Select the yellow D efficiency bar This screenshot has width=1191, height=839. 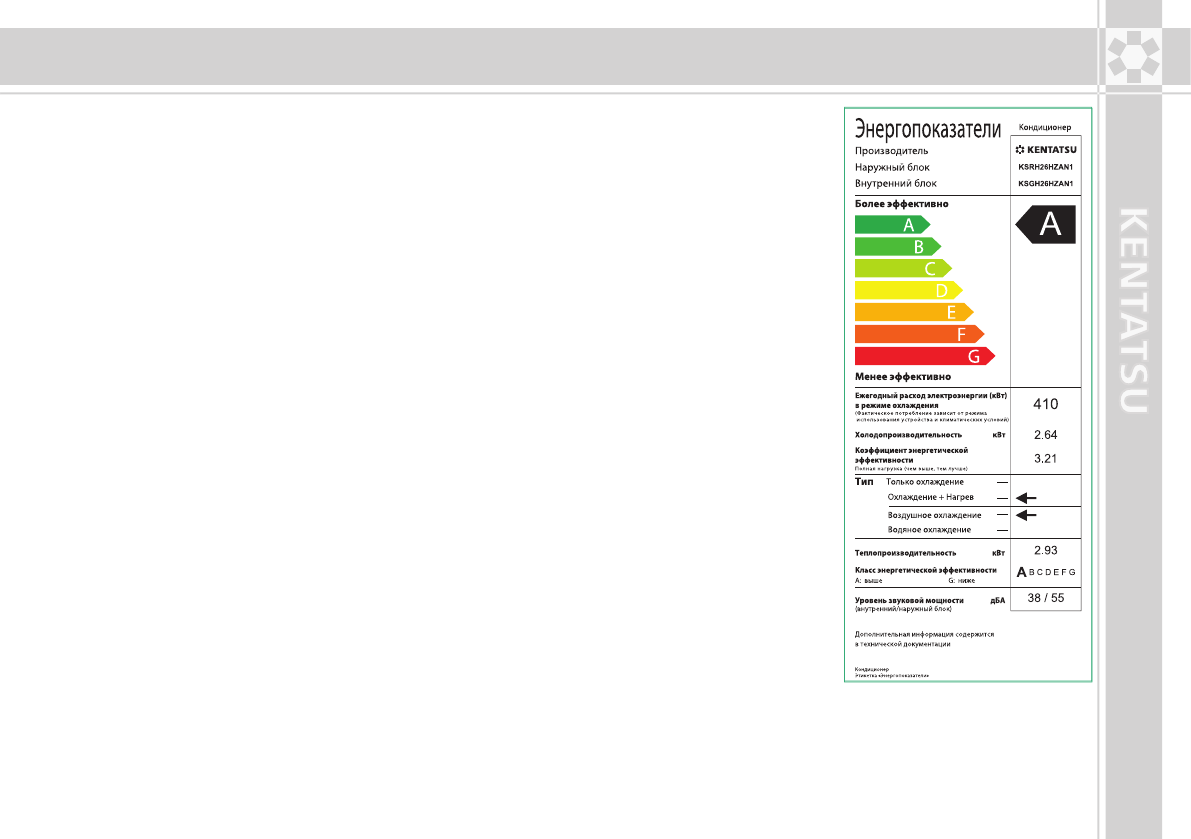click(x=908, y=290)
